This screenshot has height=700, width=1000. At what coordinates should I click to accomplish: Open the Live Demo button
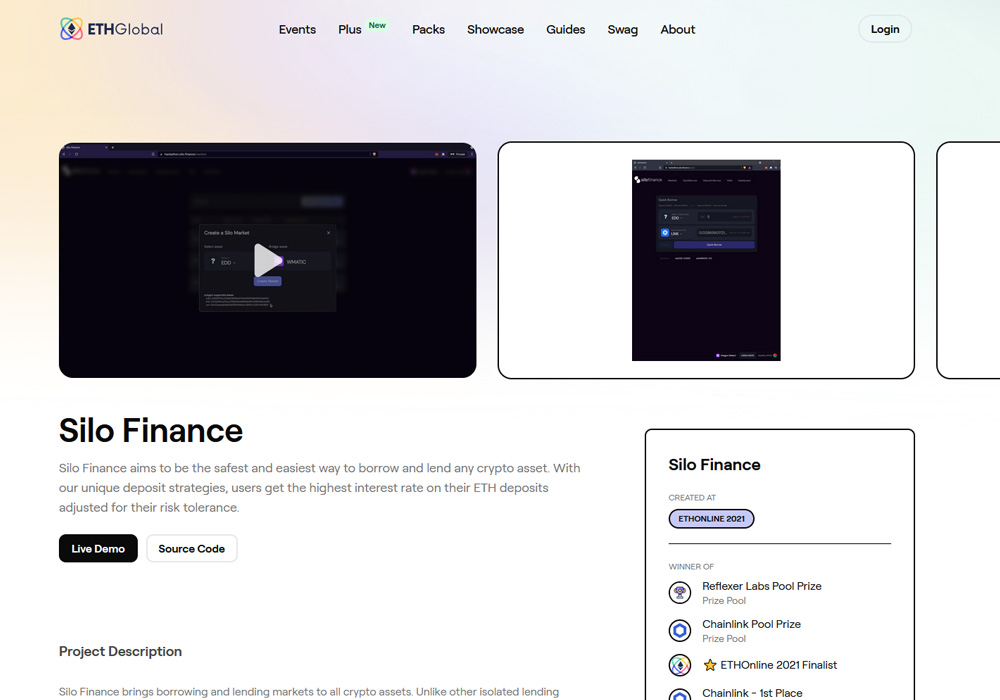[x=98, y=548]
